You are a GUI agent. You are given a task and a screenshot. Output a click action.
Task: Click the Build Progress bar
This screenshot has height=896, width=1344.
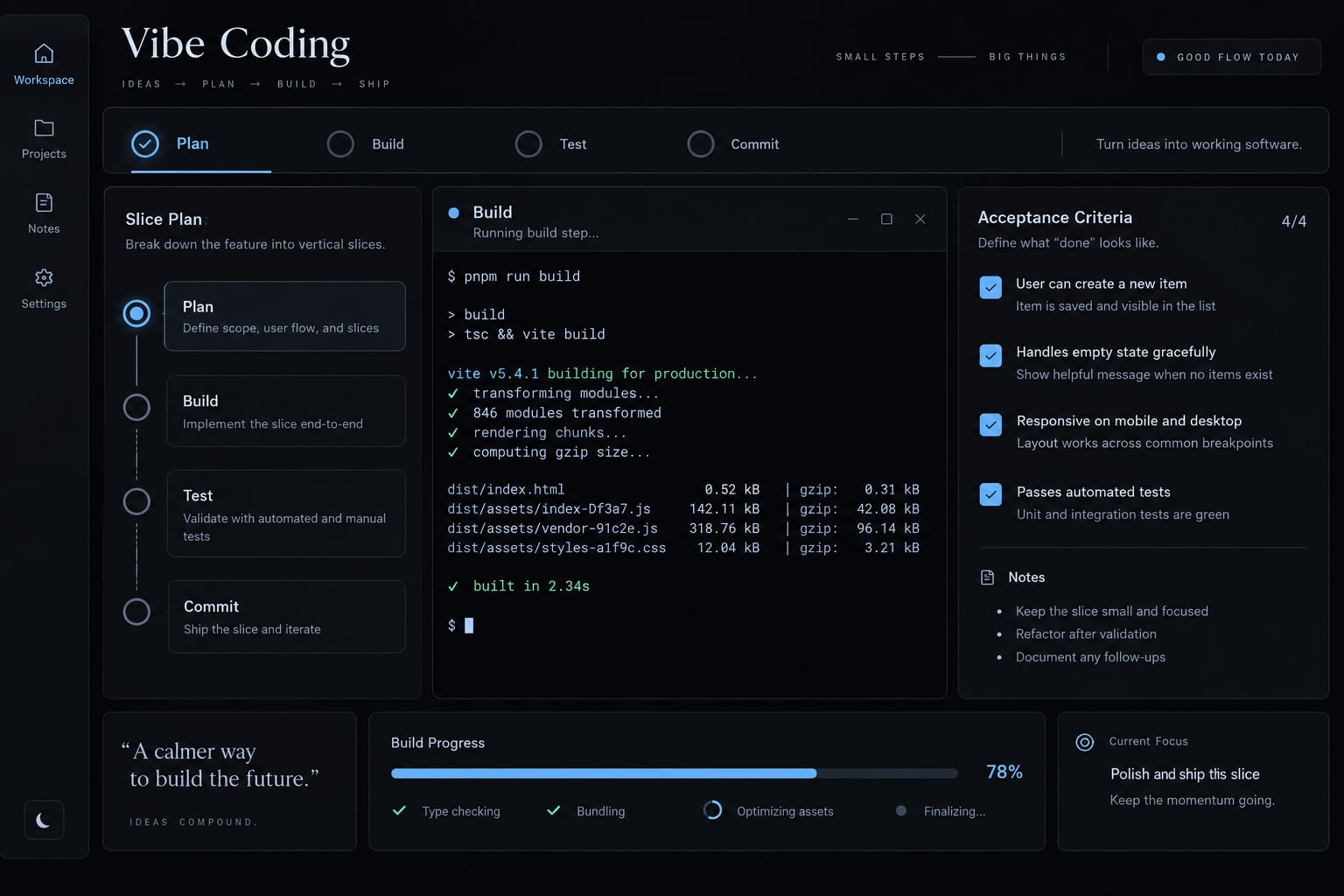(675, 773)
